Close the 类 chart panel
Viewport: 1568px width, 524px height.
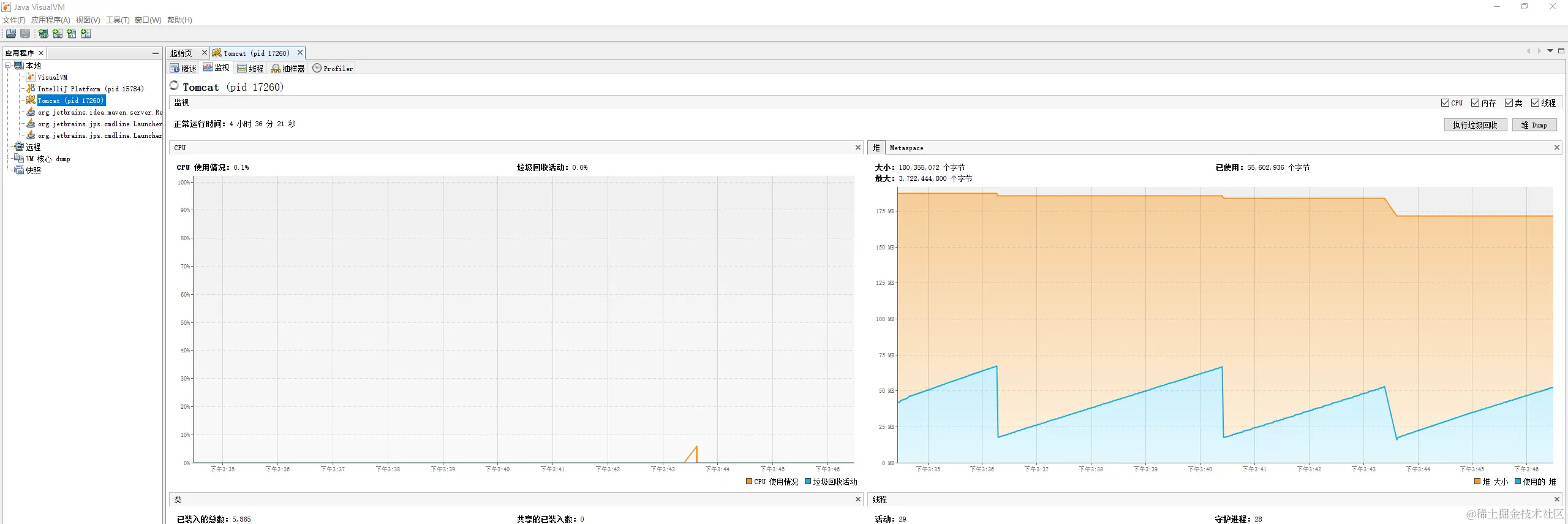click(x=858, y=499)
